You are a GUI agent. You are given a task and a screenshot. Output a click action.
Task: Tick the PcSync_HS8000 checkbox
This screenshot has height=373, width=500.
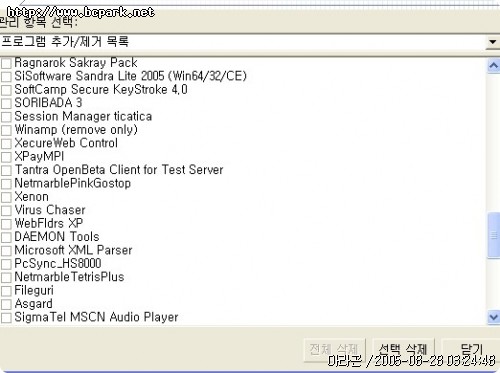(6, 264)
